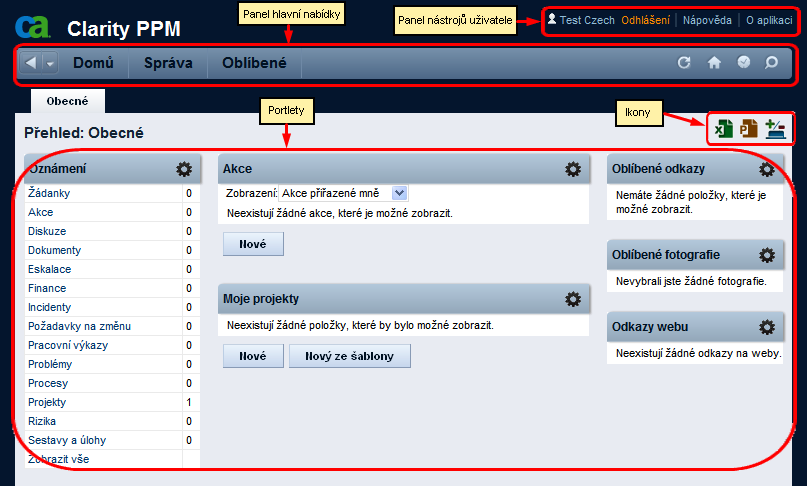Screen dimensions: 807x486
Task: Click Nové button under Moje projekty
Action: 253,356
